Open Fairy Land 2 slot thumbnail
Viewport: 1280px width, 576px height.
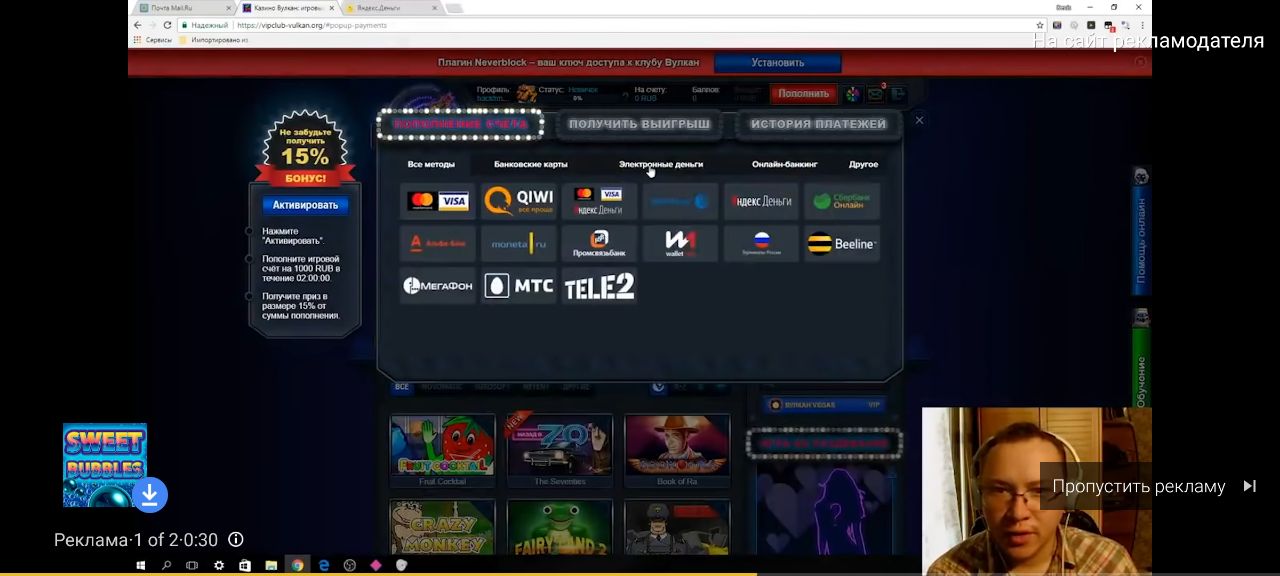pos(560,527)
